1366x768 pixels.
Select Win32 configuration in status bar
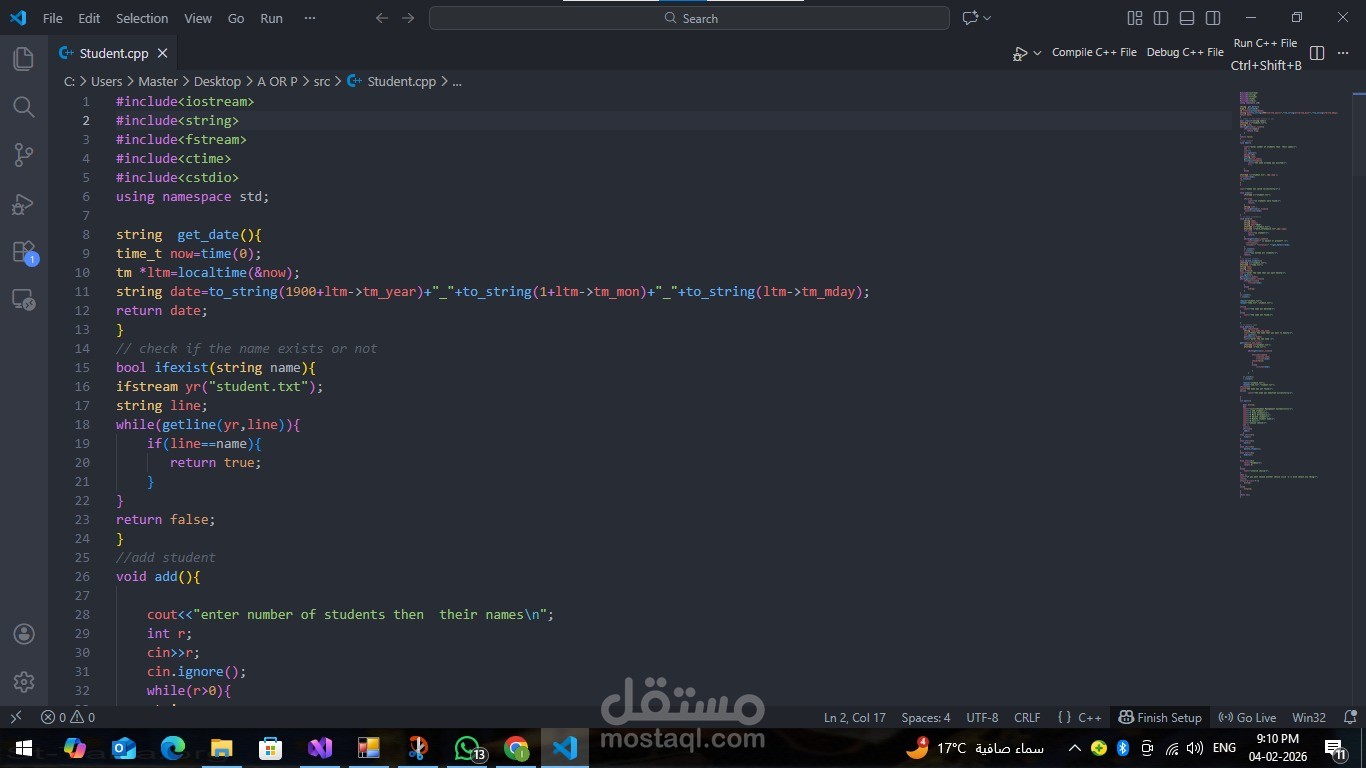coord(1309,717)
